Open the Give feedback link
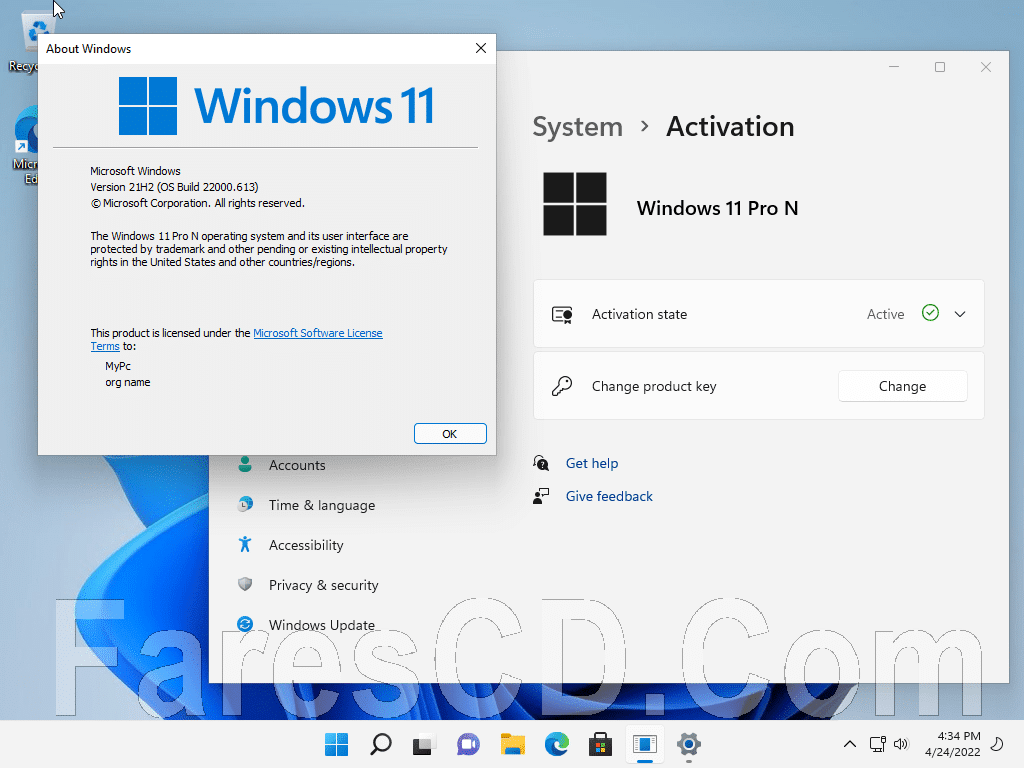The image size is (1024, 768). coord(609,496)
